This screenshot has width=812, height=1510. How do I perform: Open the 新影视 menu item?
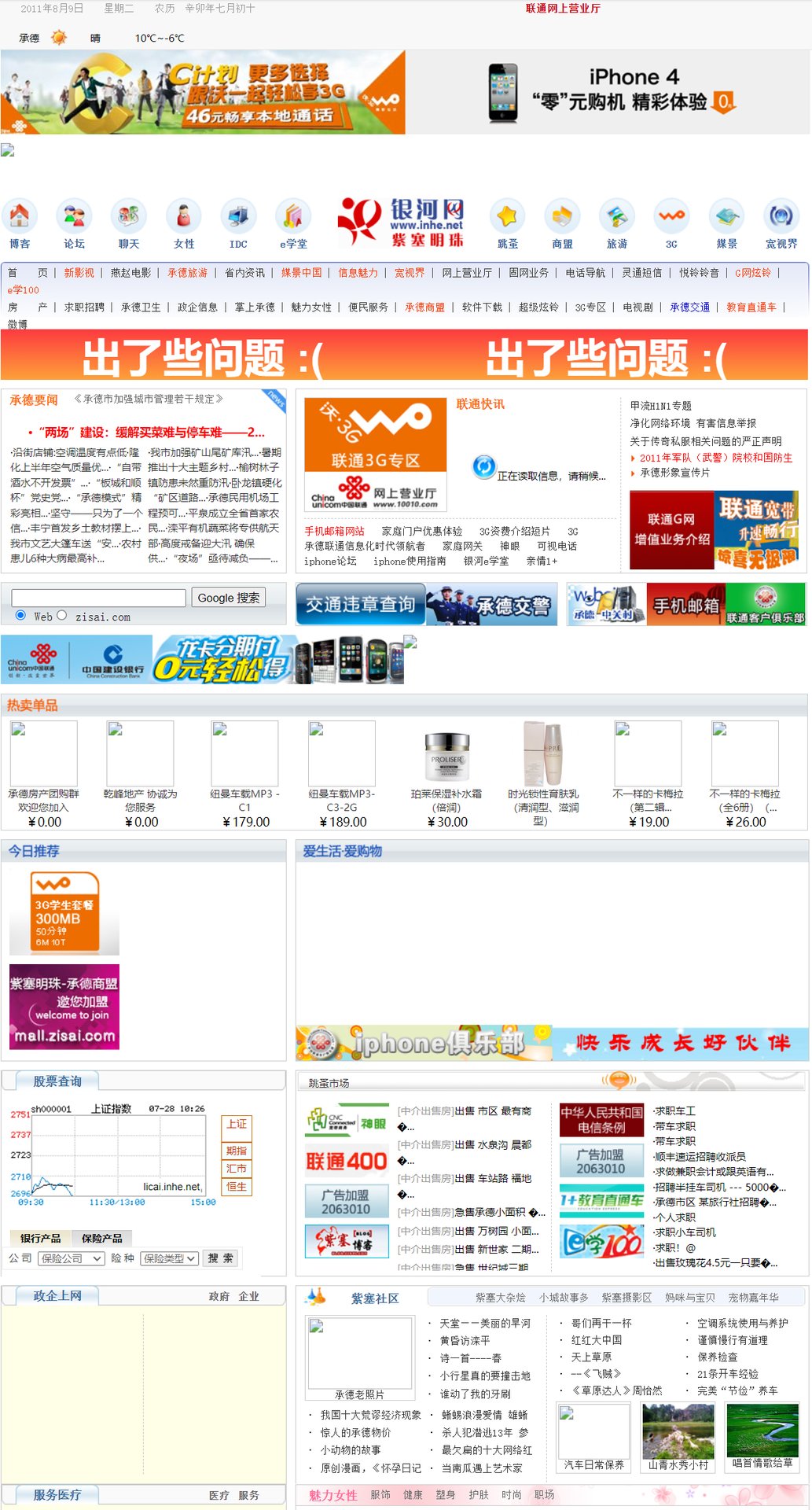(79, 273)
